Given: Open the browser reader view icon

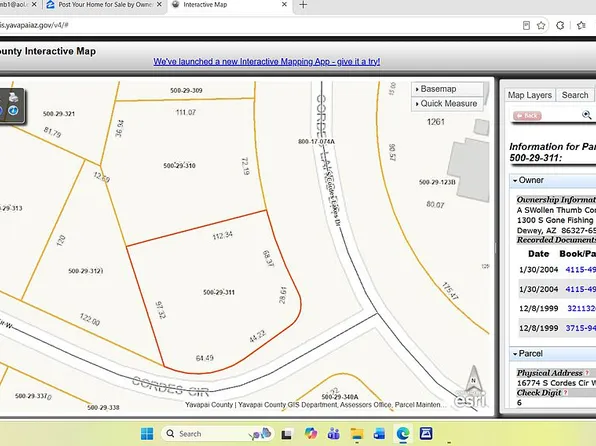Looking at the screenshot, I should click(526, 25).
